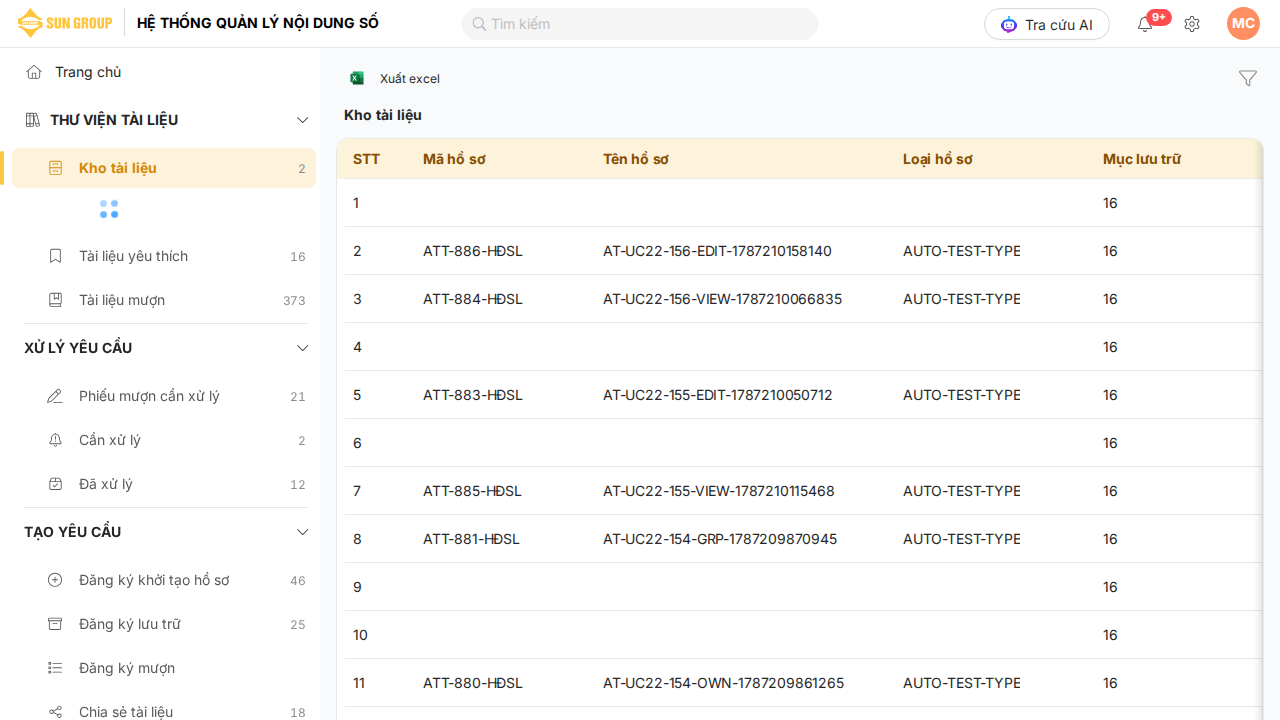Screen dimensions: 1280x720
Task: Open Kho tài liệu in sidebar
Action: pos(164,168)
